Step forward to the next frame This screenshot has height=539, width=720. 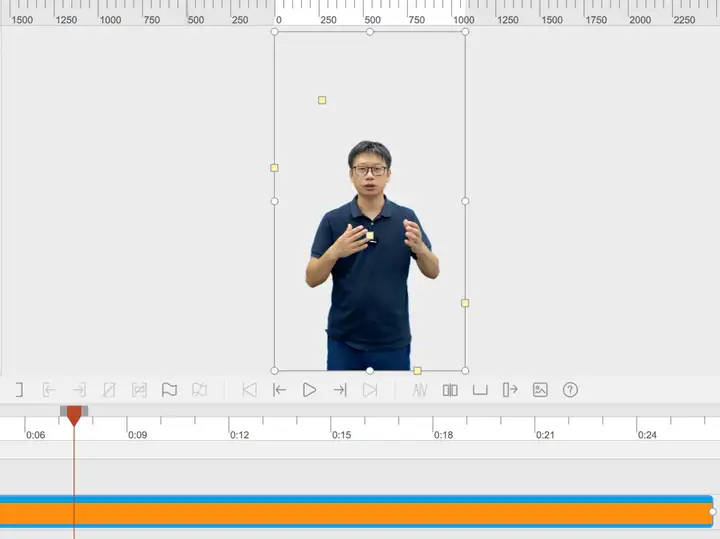coord(340,390)
